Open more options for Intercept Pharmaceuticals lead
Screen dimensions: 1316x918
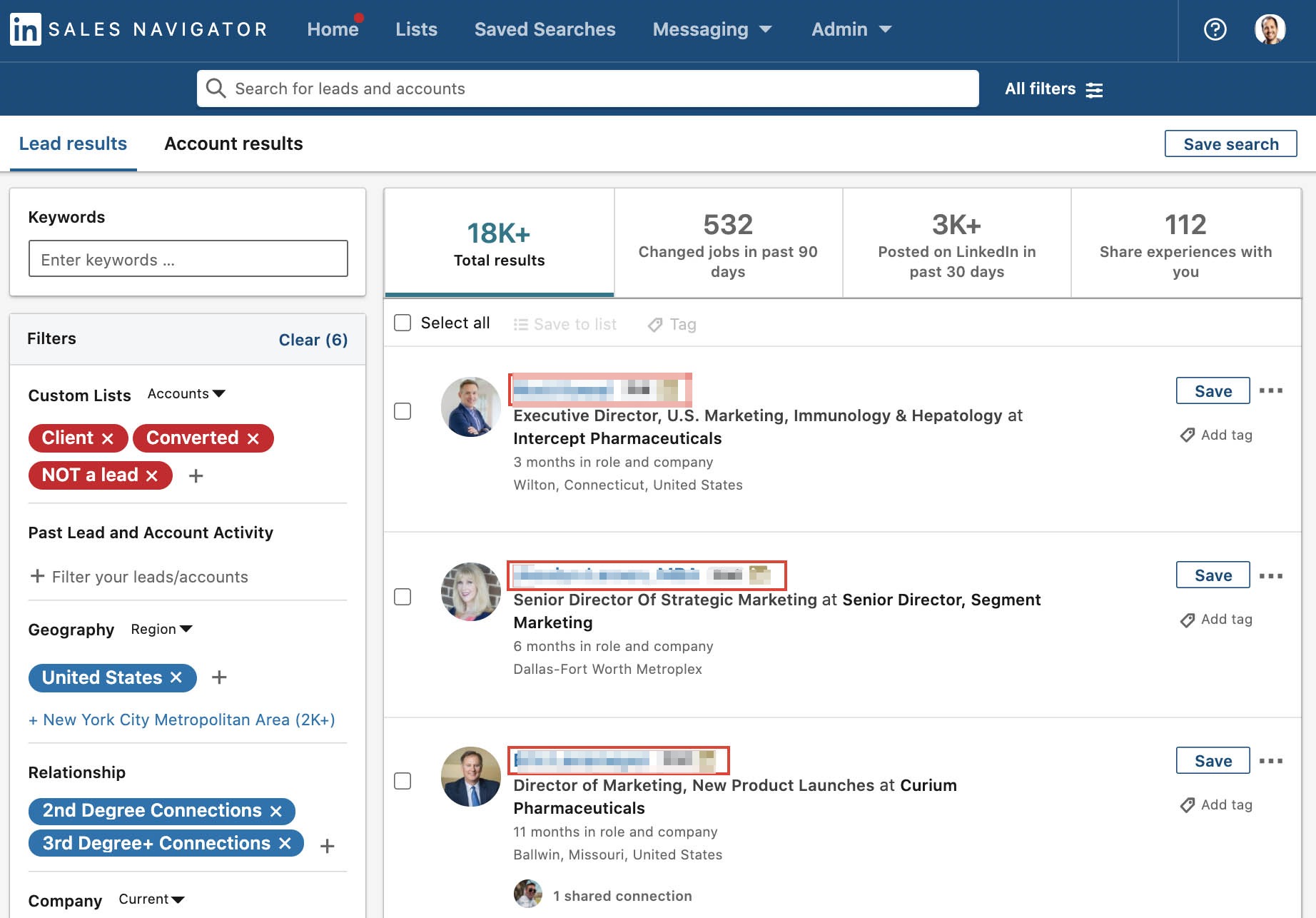tap(1271, 390)
